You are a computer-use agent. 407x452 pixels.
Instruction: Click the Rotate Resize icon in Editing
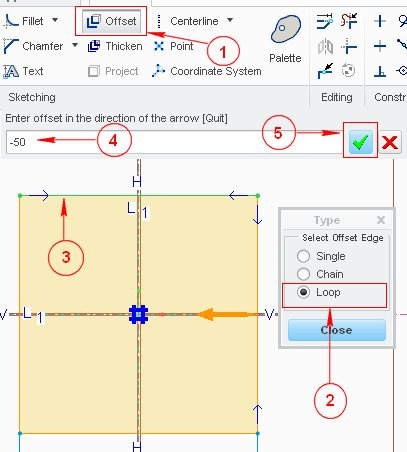click(349, 71)
